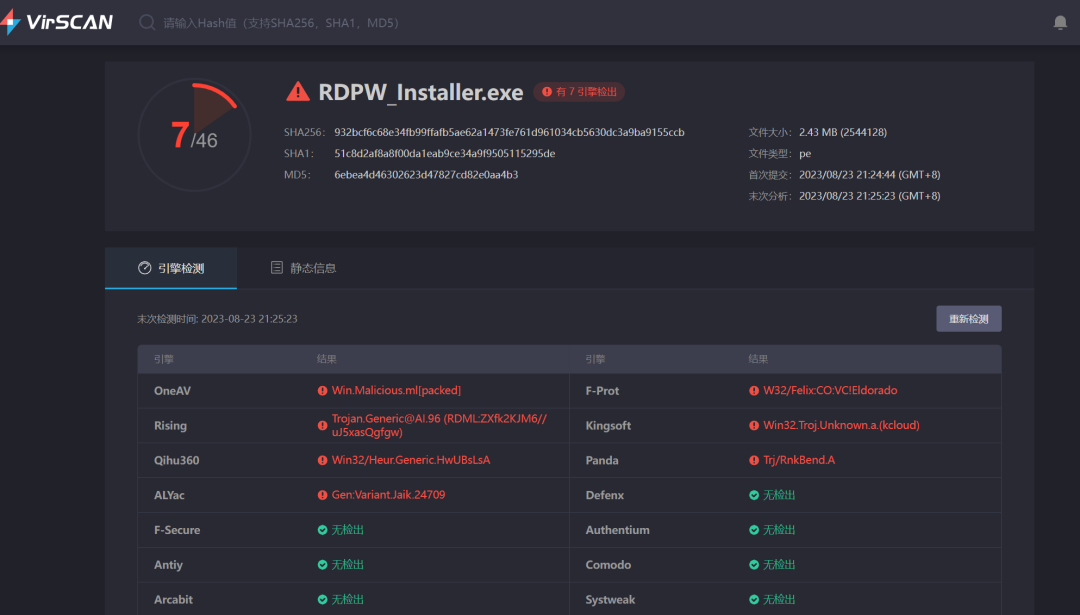Select the Rising Trojan.Generic detection result

[x=438, y=425]
